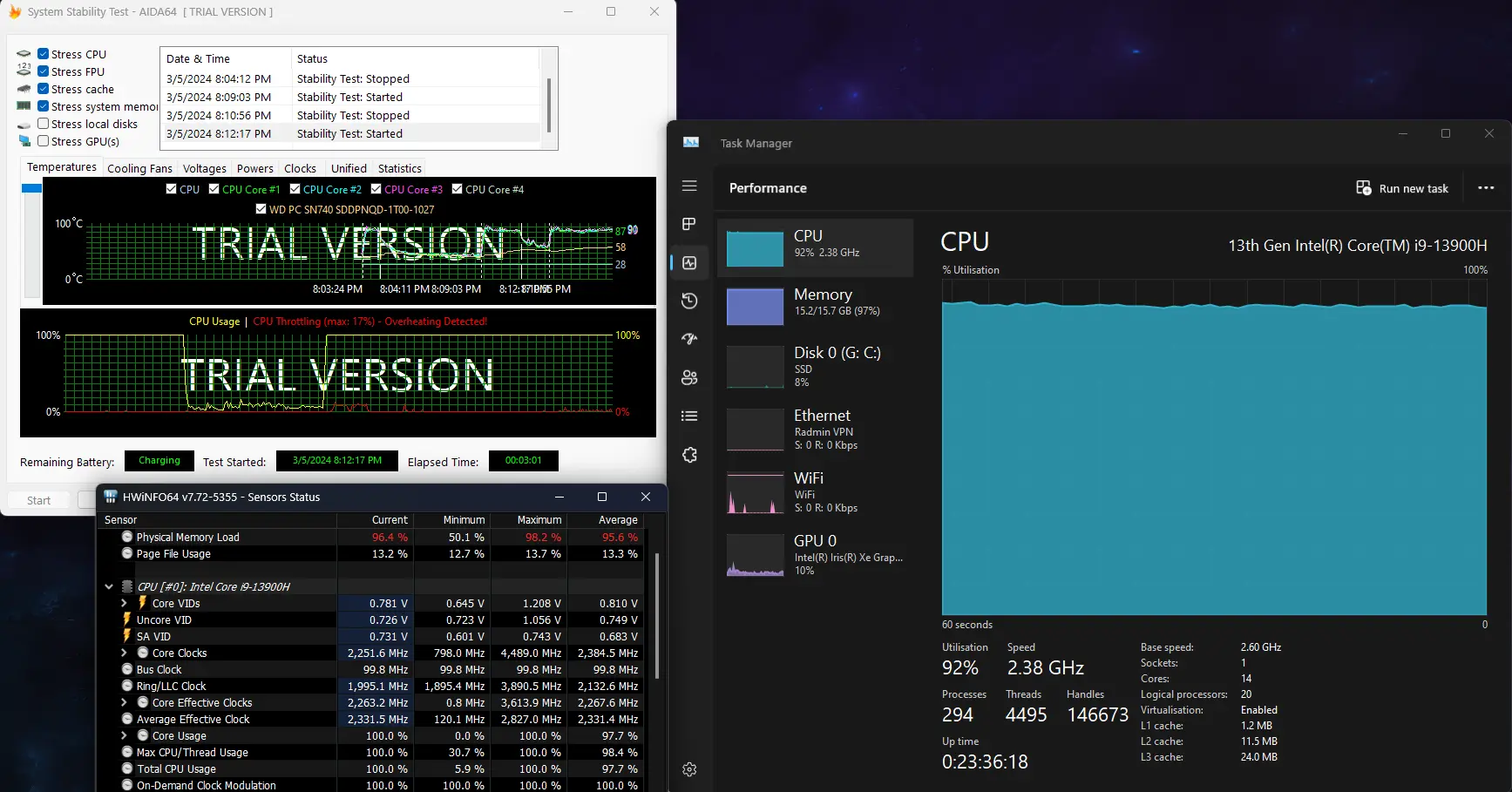Viewport: 1512px width, 792px height.
Task: Open Details list icon in Task Manager
Action: 689,416
